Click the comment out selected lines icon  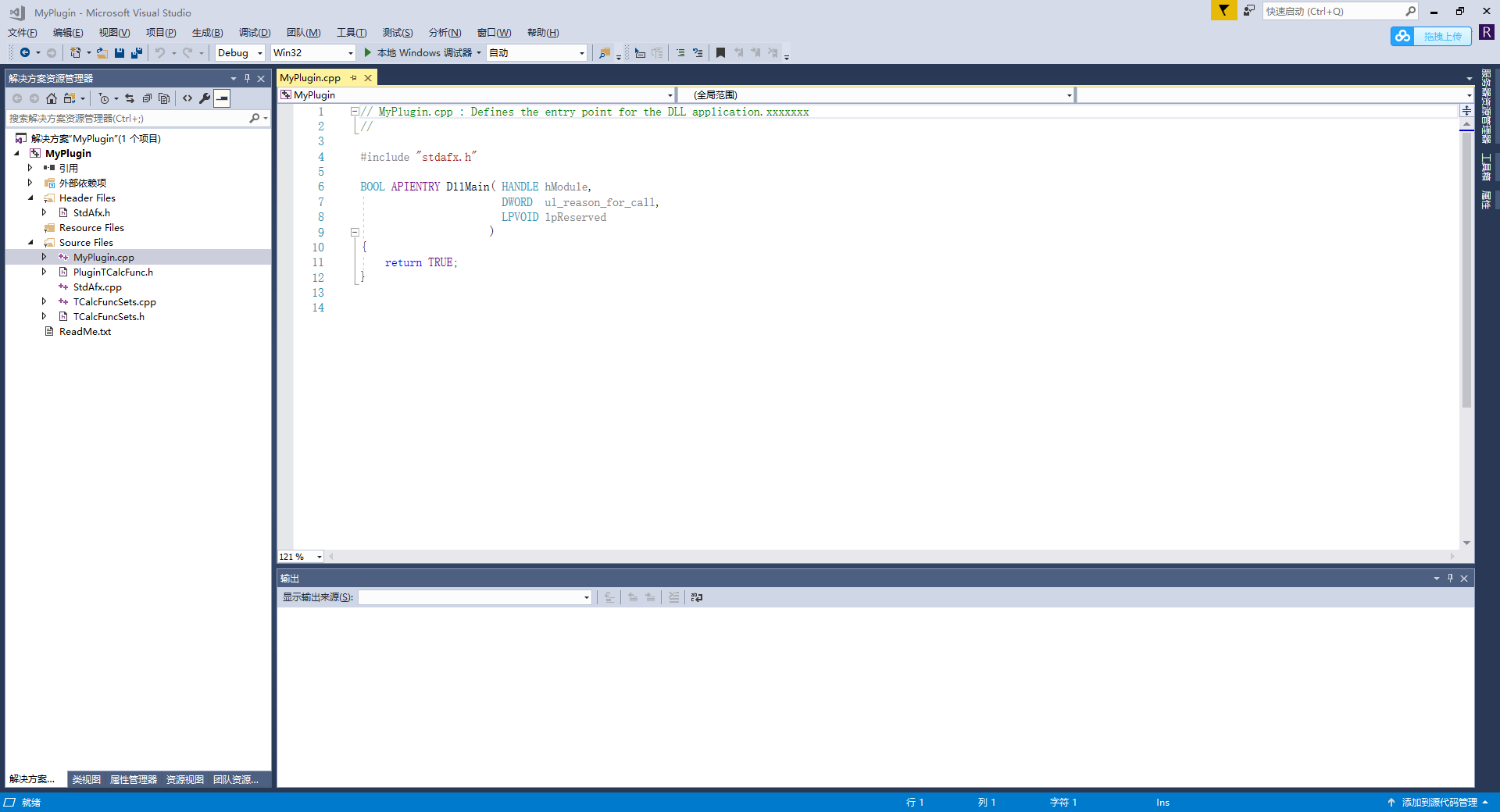coord(680,53)
